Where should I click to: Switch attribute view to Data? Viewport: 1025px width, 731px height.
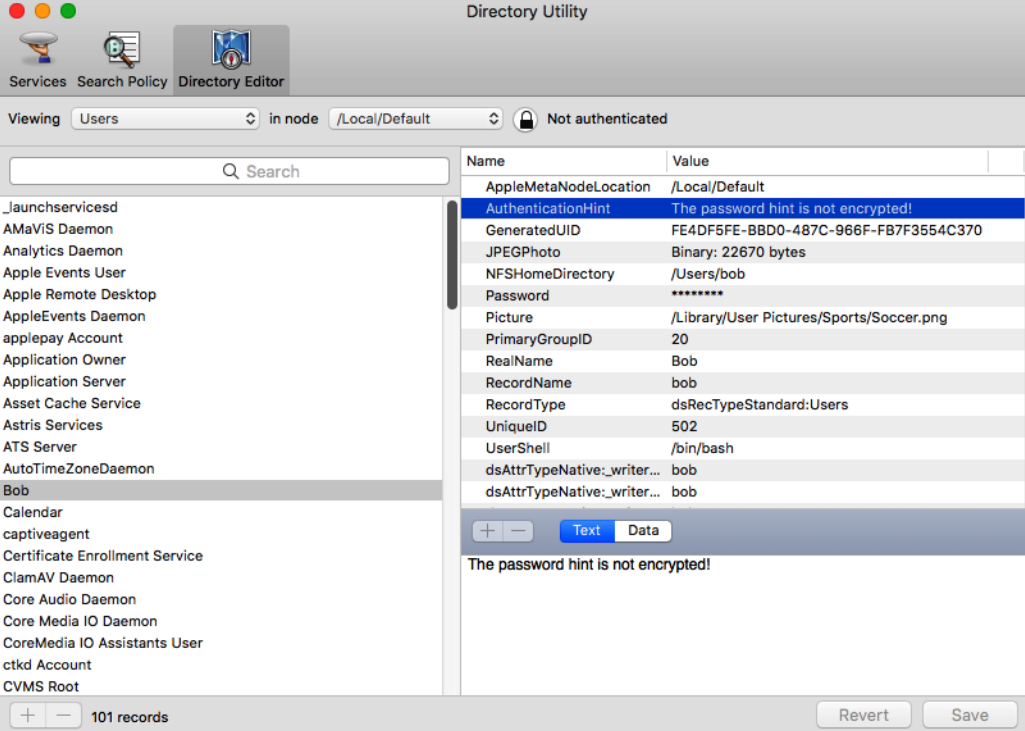643,531
